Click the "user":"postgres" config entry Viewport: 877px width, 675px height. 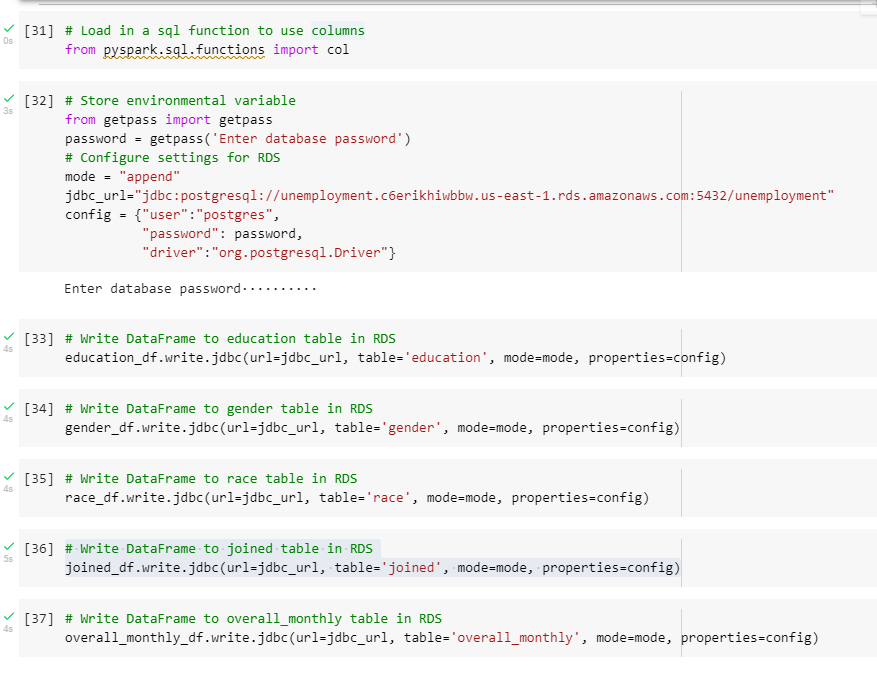(207, 215)
